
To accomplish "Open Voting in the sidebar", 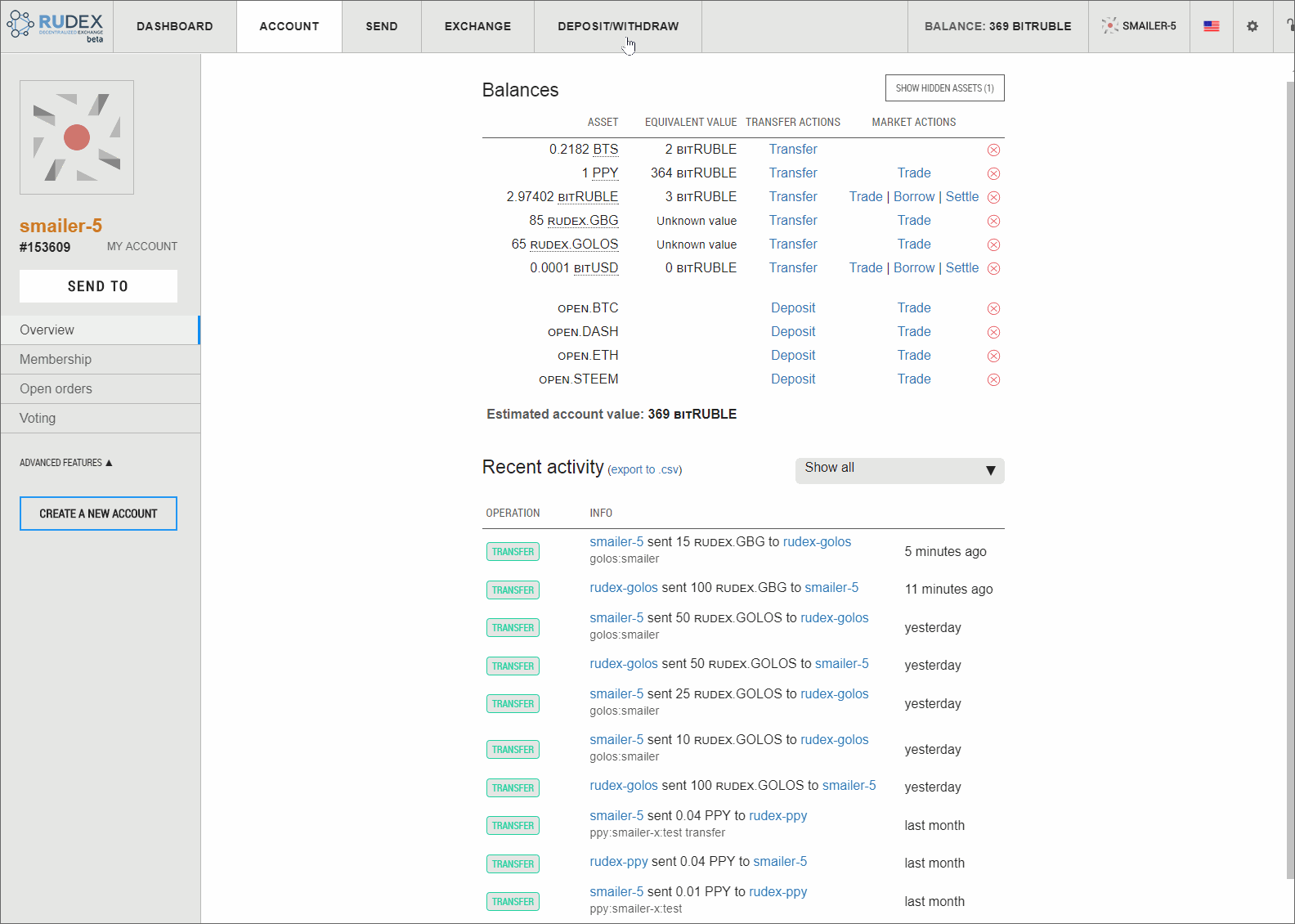I will [100, 419].
